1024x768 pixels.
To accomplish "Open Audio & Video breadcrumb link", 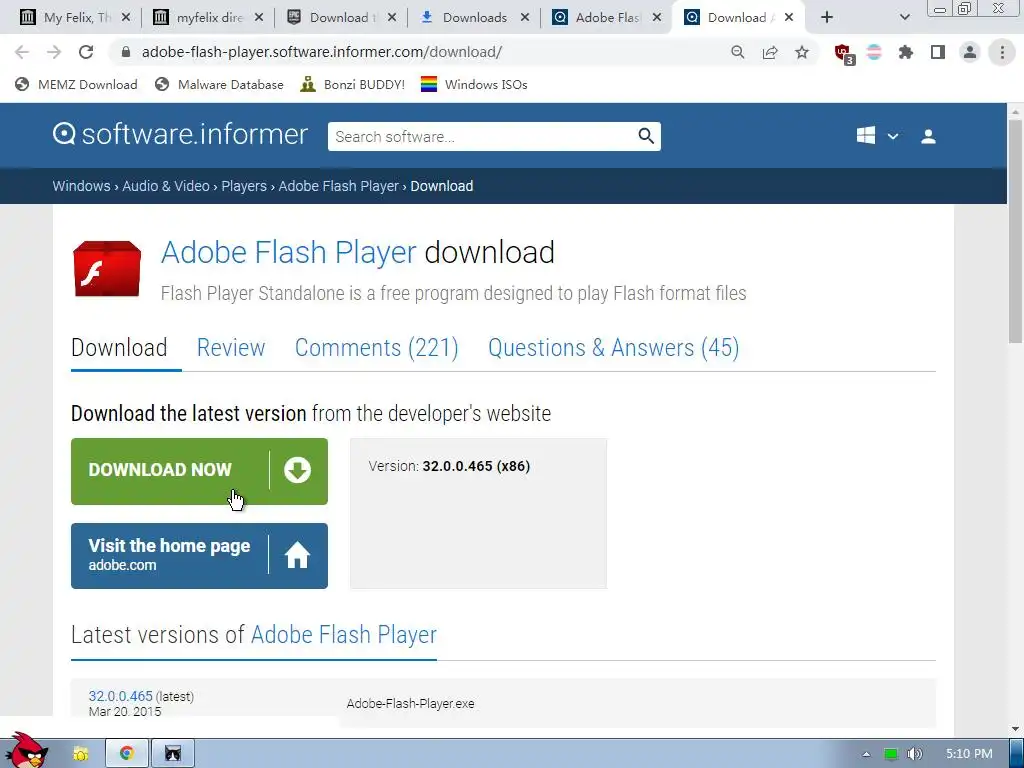I will pyautogui.click(x=166, y=186).
